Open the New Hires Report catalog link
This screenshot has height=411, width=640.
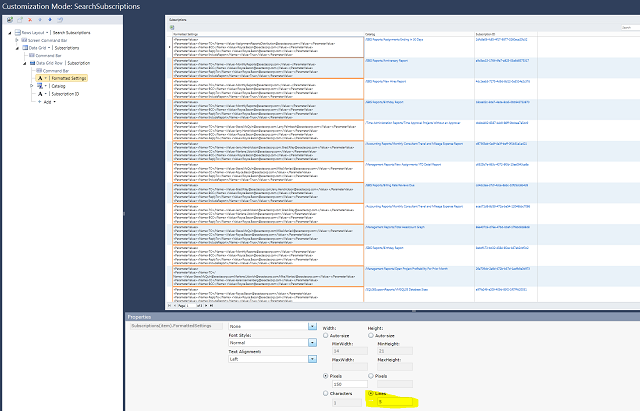tap(386, 81)
